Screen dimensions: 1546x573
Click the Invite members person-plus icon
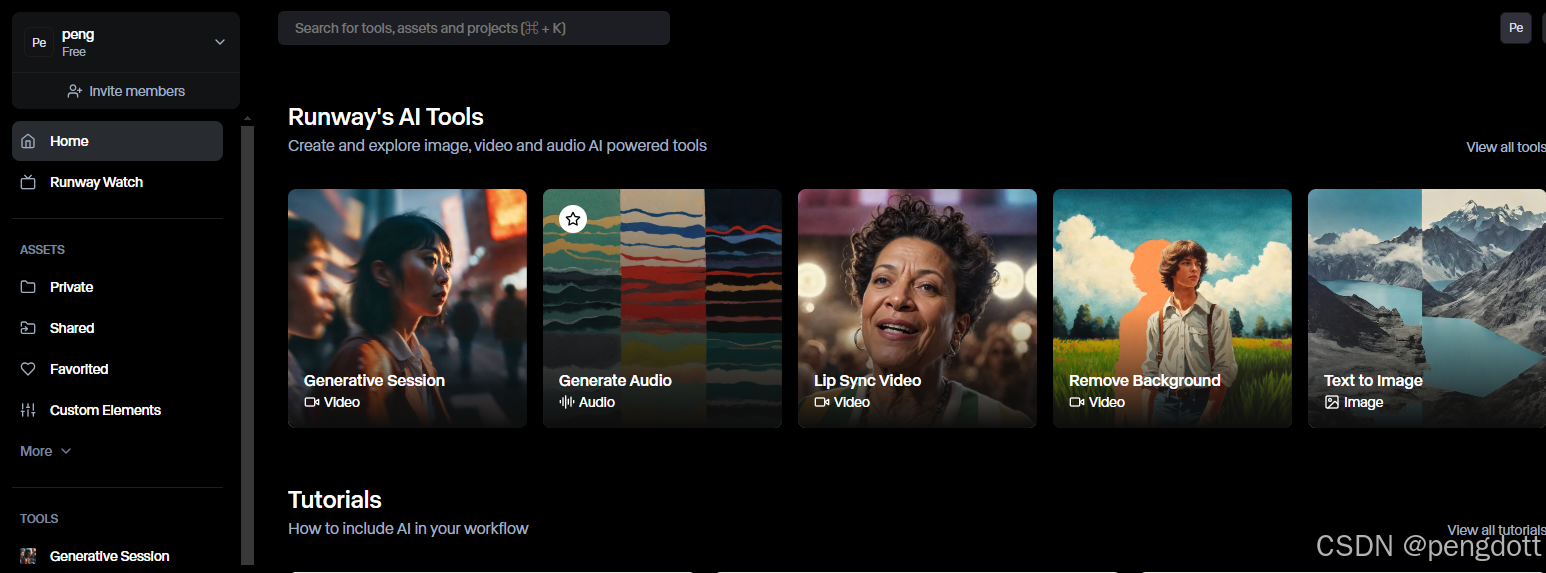(x=75, y=91)
